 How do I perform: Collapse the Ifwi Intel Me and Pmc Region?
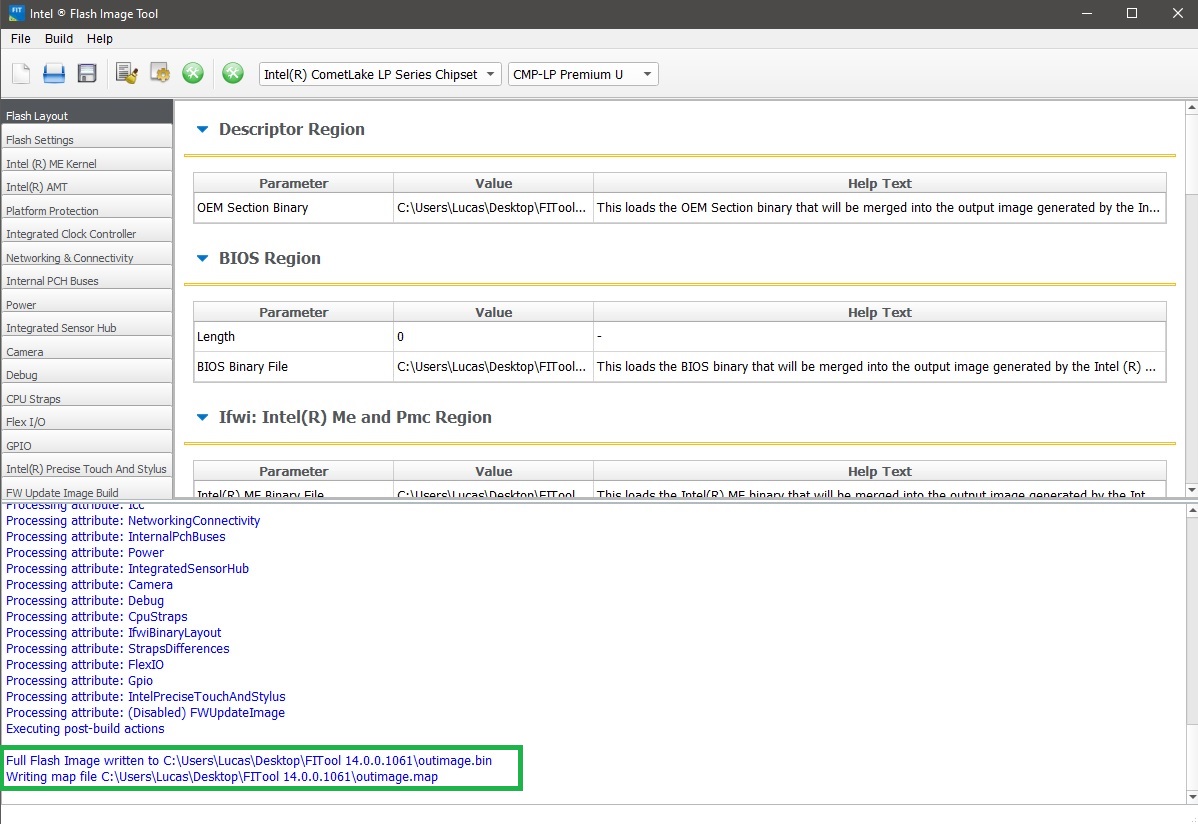tap(203, 417)
